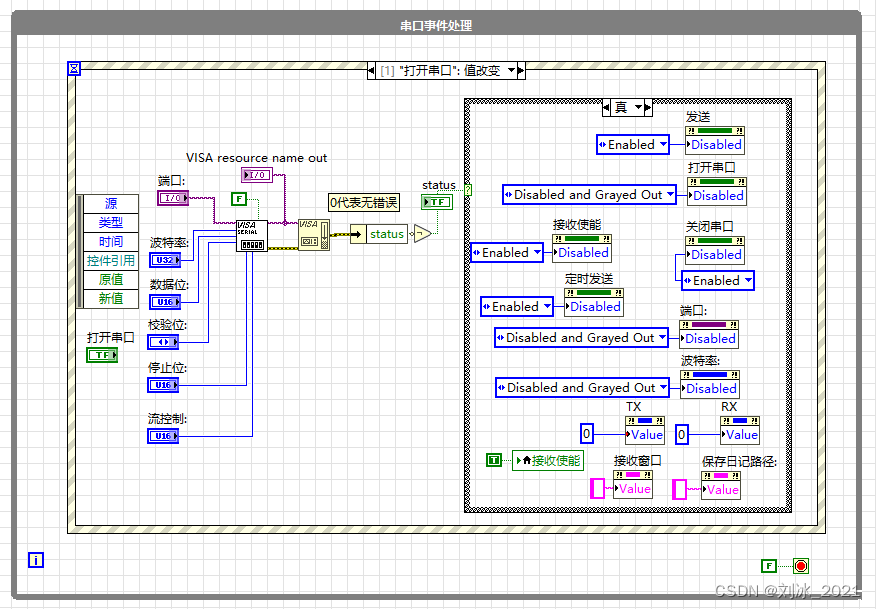
Task: Click the 0 numeric constant wired to RX
Action: point(682,434)
